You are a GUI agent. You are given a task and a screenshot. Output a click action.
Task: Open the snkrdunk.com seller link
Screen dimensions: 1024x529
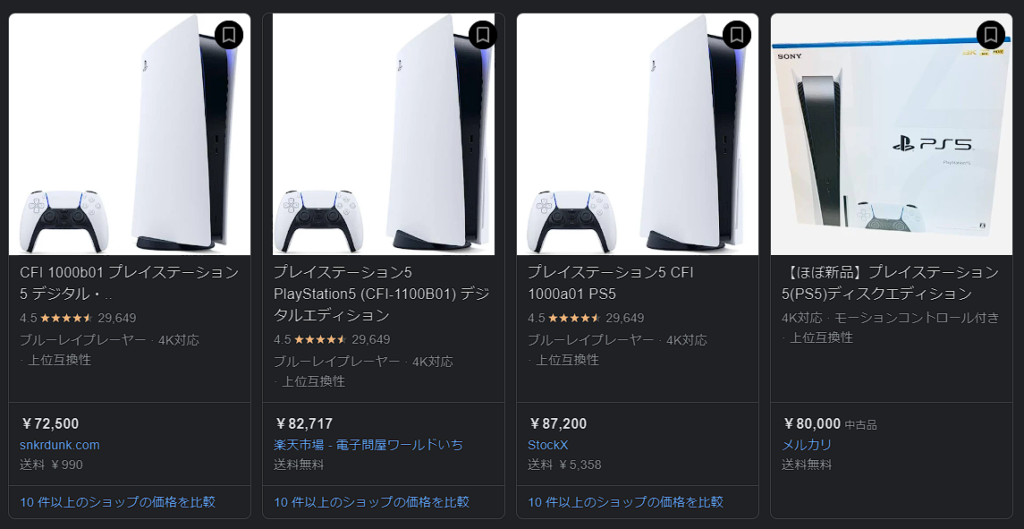(x=60, y=445)
